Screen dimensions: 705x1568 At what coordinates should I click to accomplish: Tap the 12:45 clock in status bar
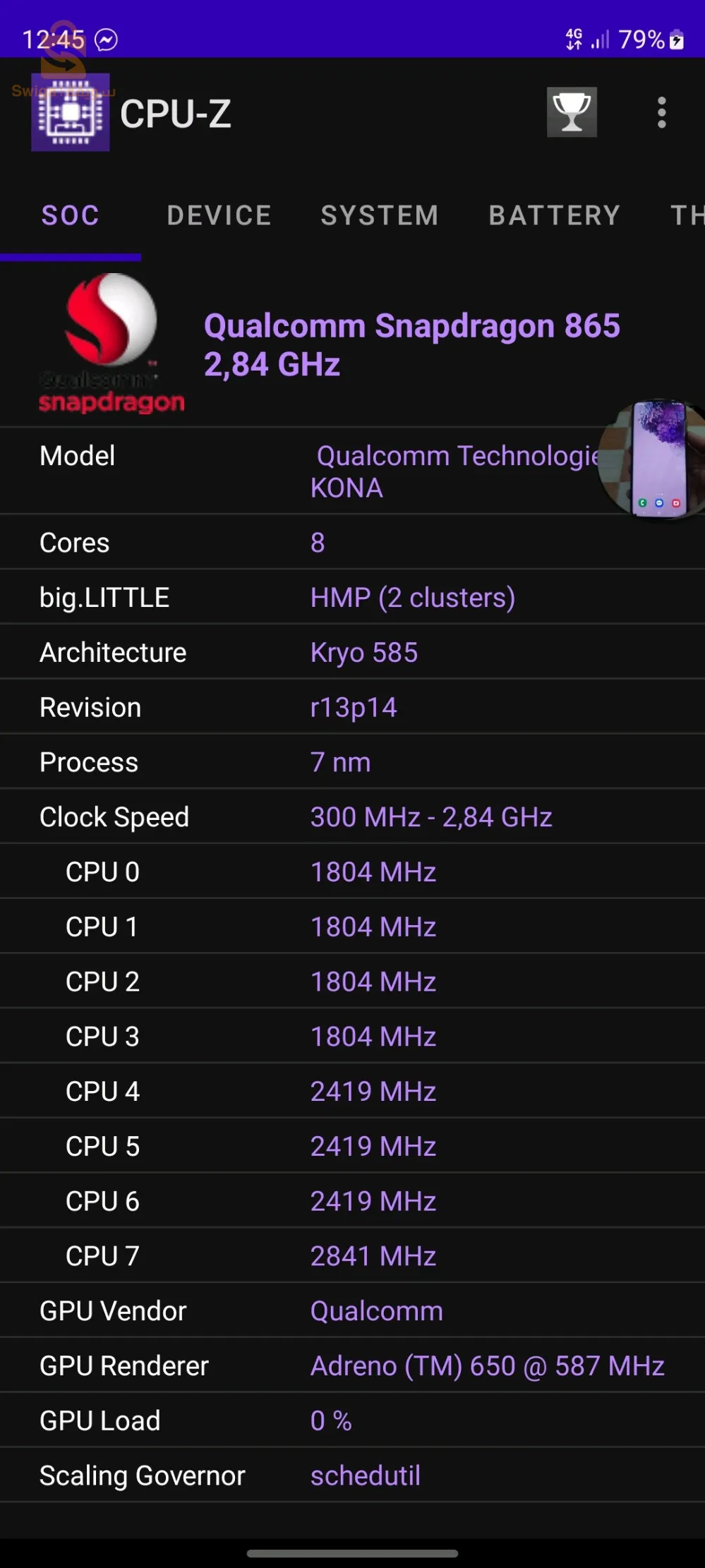(x=53, y=40)
